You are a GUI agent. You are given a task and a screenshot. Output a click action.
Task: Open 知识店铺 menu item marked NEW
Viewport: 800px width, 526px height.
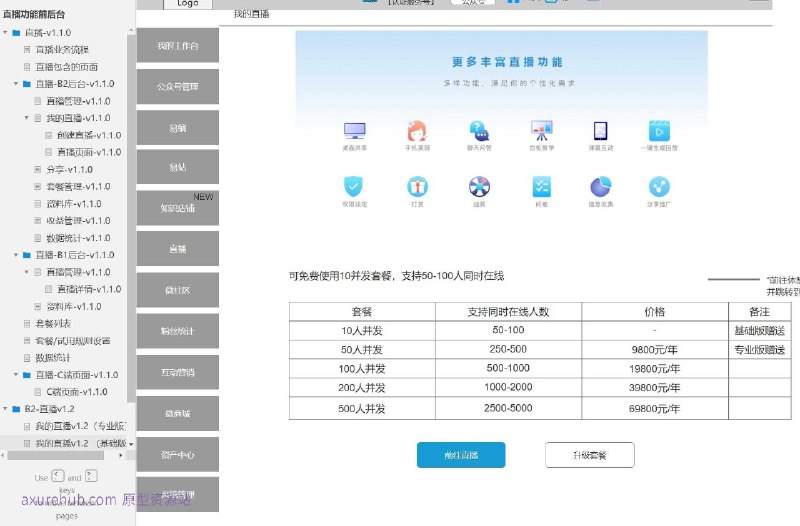coord(178,208)
